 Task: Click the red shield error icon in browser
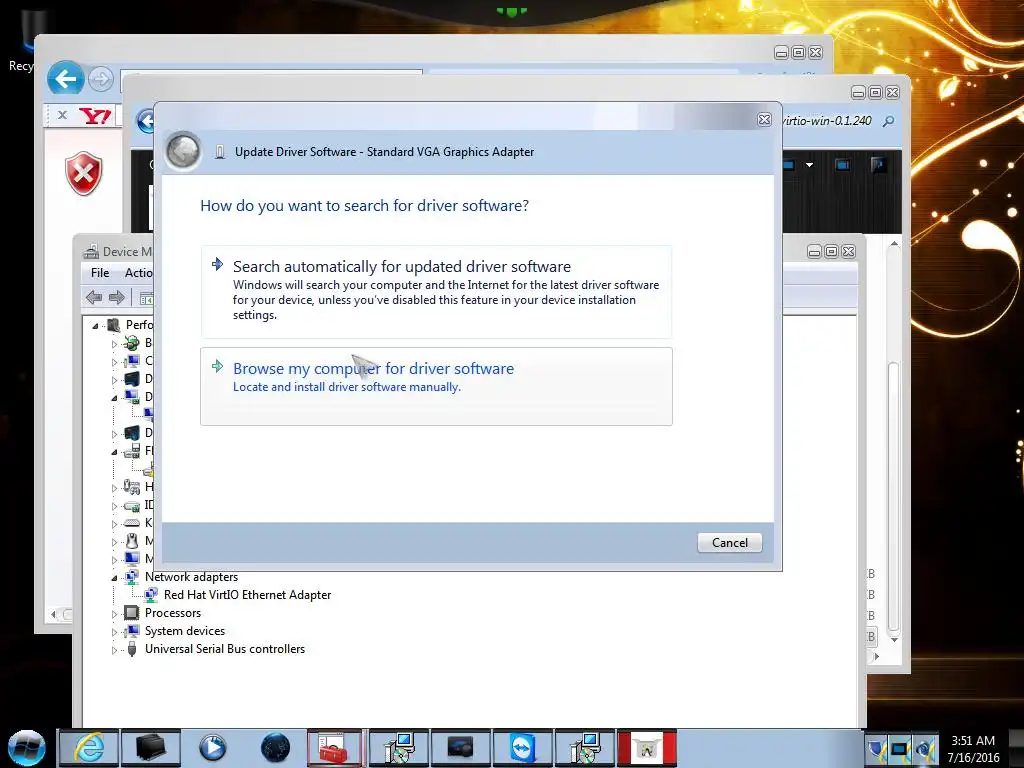[84, 174]
